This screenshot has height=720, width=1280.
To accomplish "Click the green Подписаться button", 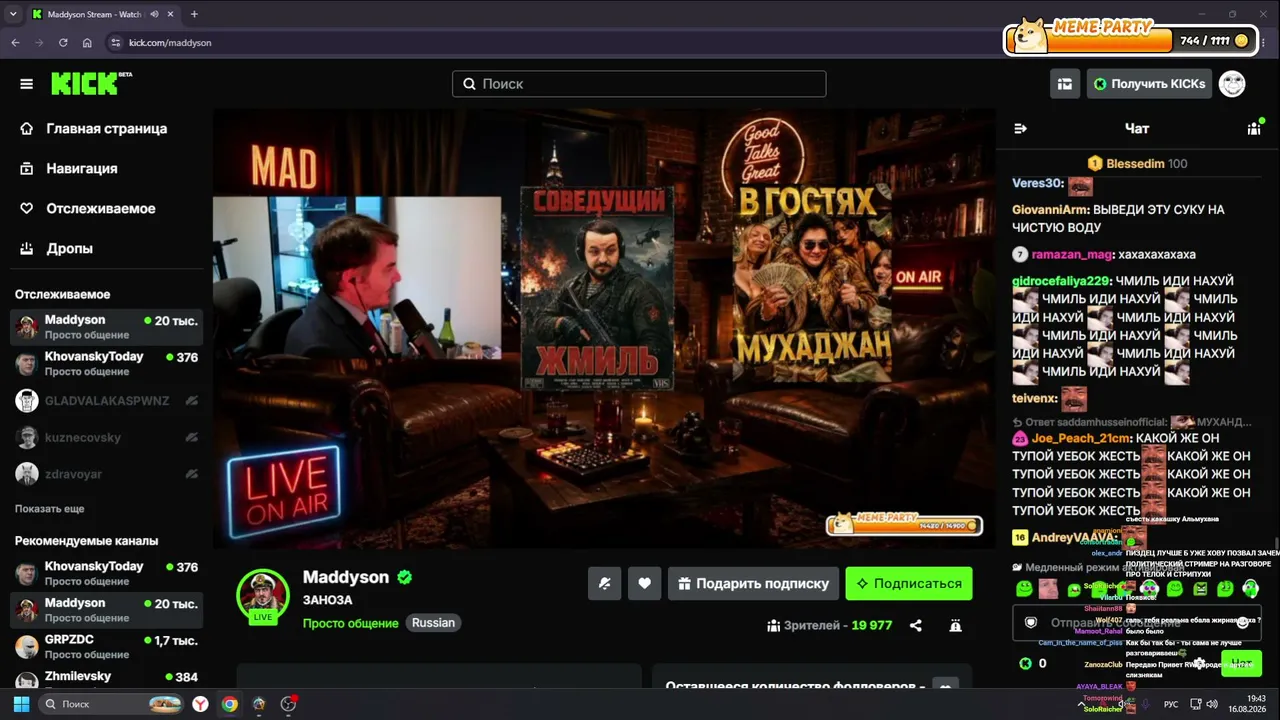I will click(x=909, y=584).
